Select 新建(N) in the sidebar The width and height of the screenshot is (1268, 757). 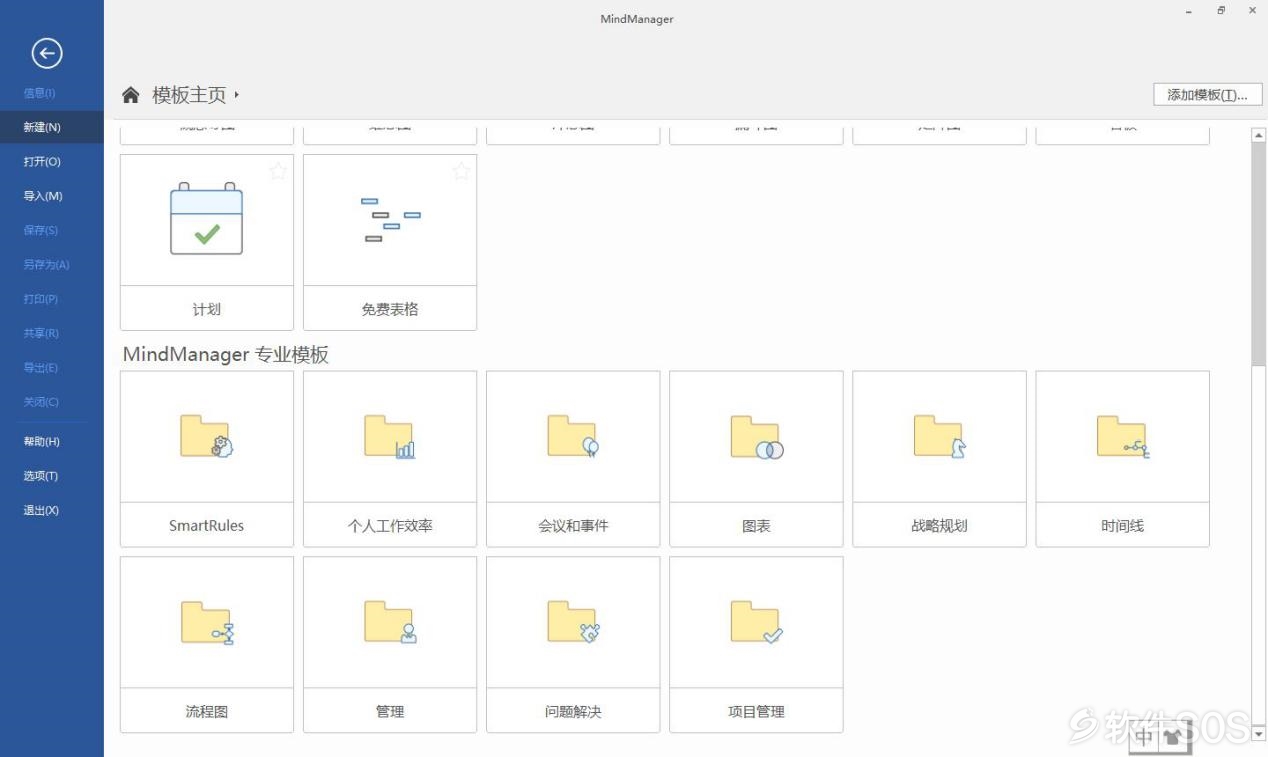pos(52,127)
